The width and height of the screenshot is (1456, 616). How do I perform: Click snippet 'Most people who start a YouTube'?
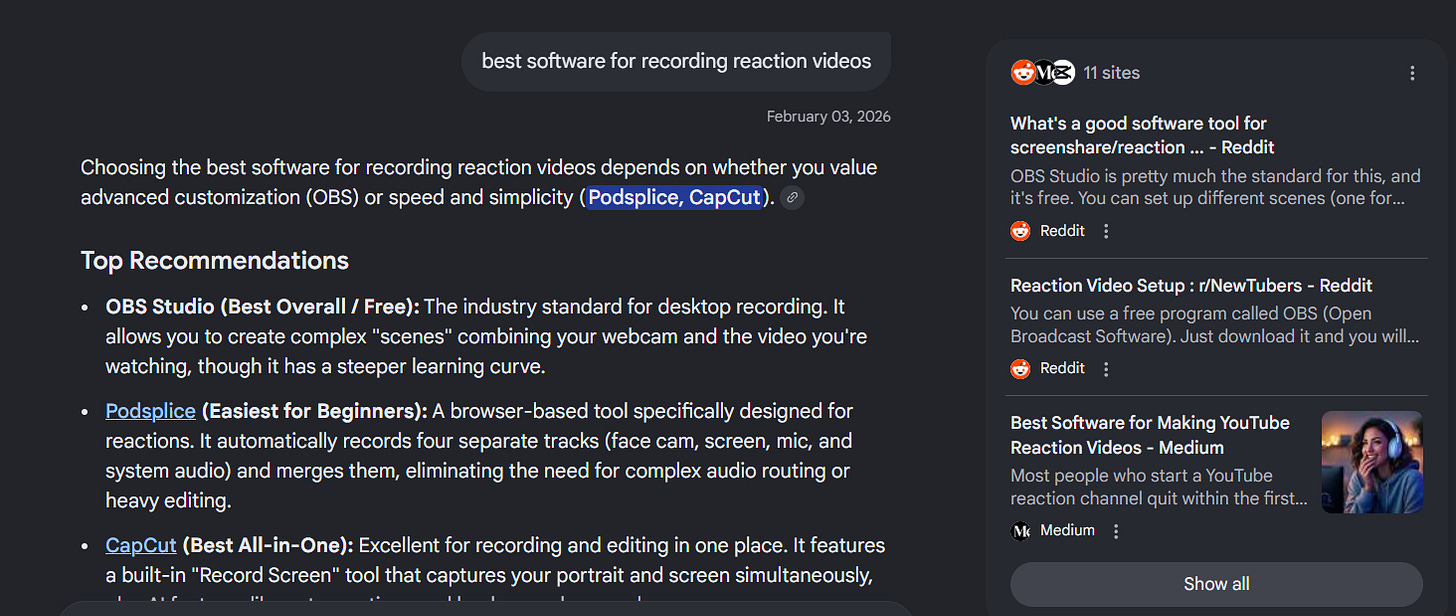pos(1159,487)
